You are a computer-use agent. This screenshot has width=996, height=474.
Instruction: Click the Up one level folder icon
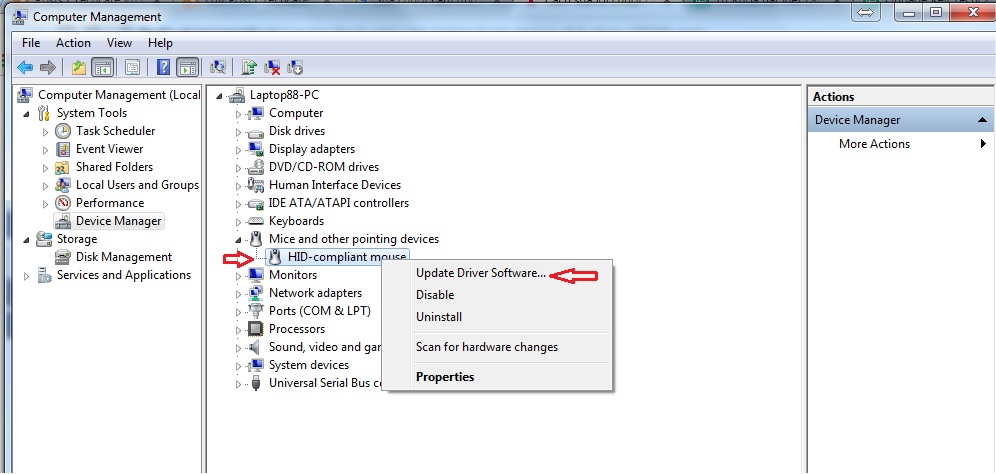(79, 67)
